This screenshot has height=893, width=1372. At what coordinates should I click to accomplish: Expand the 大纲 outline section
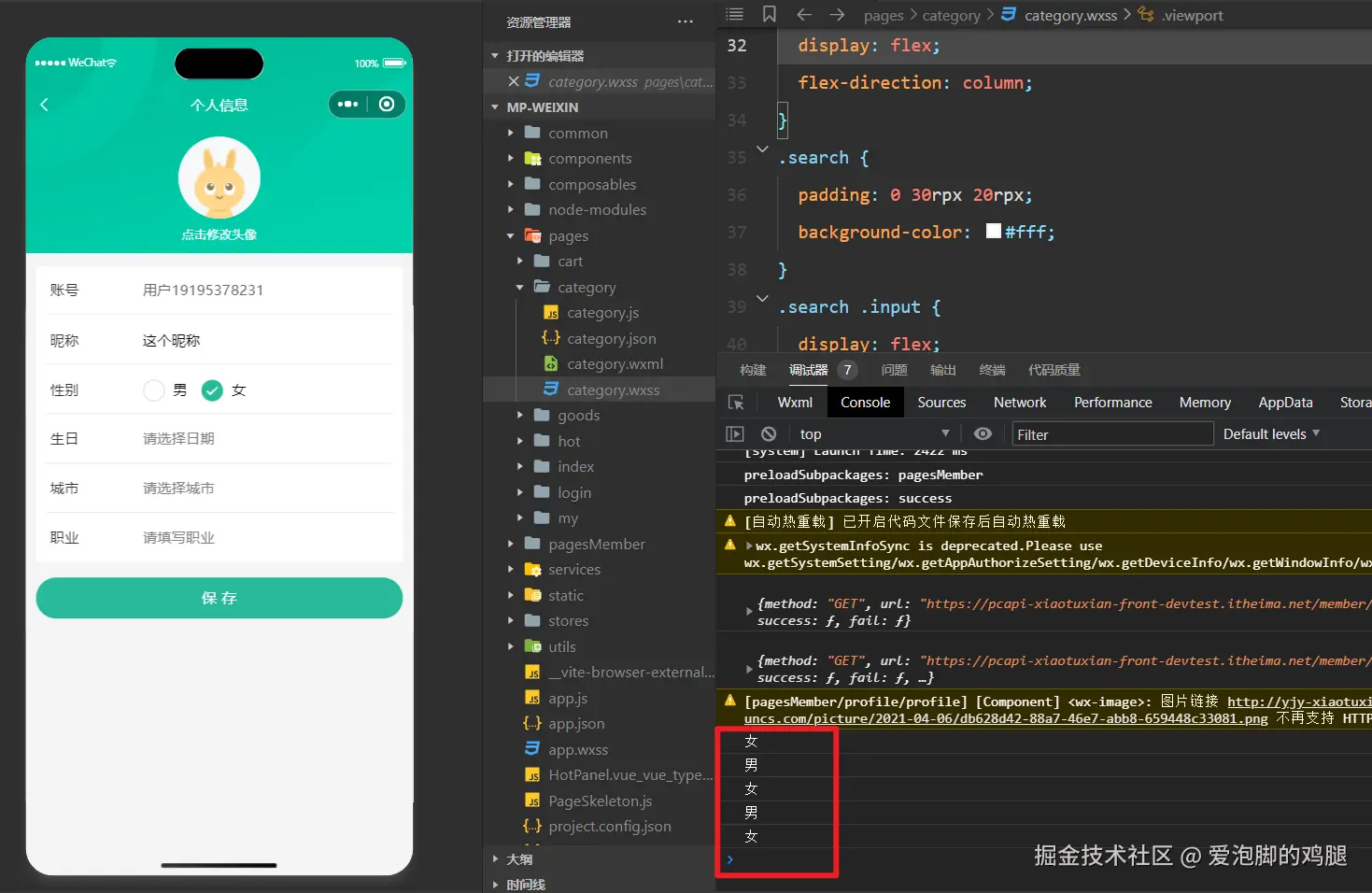(x=495, y=858)
